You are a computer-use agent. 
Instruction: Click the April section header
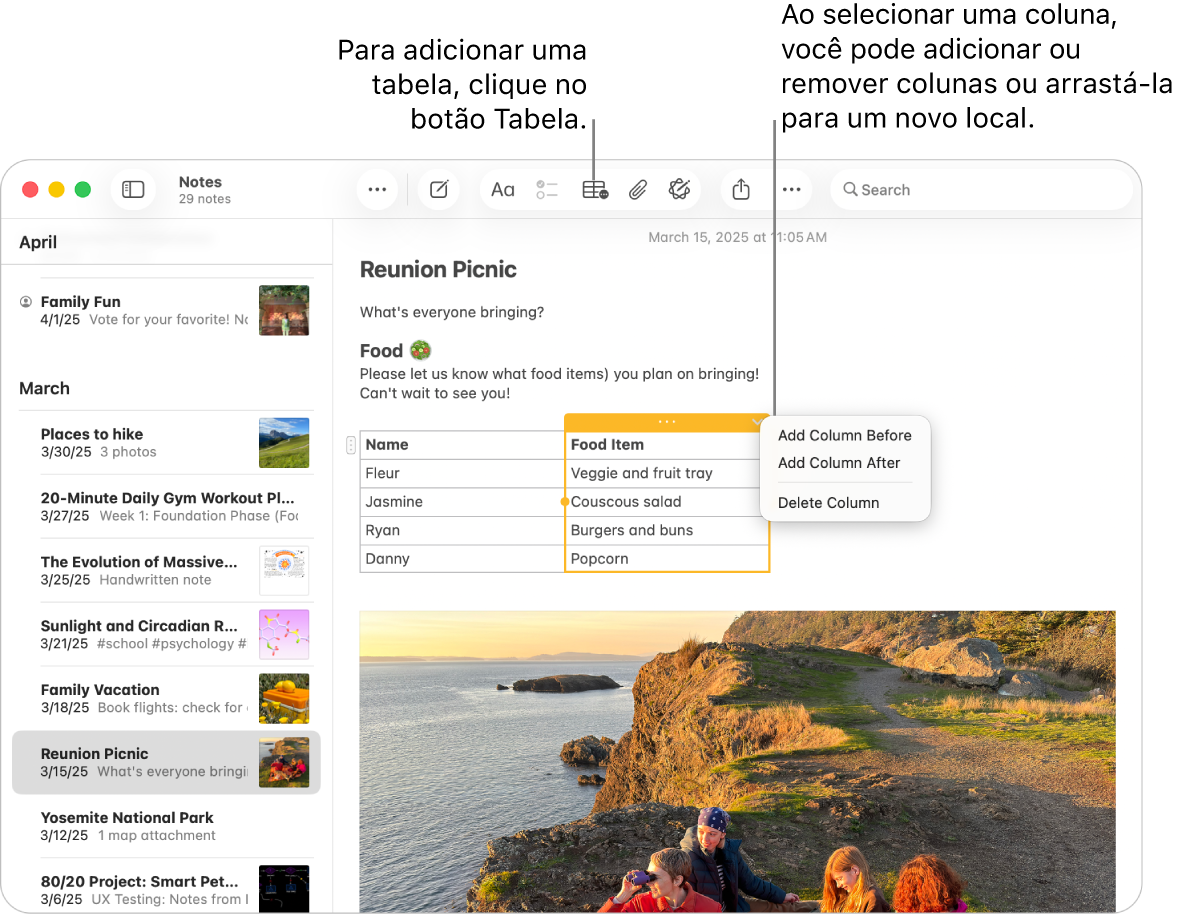point(38,242)
